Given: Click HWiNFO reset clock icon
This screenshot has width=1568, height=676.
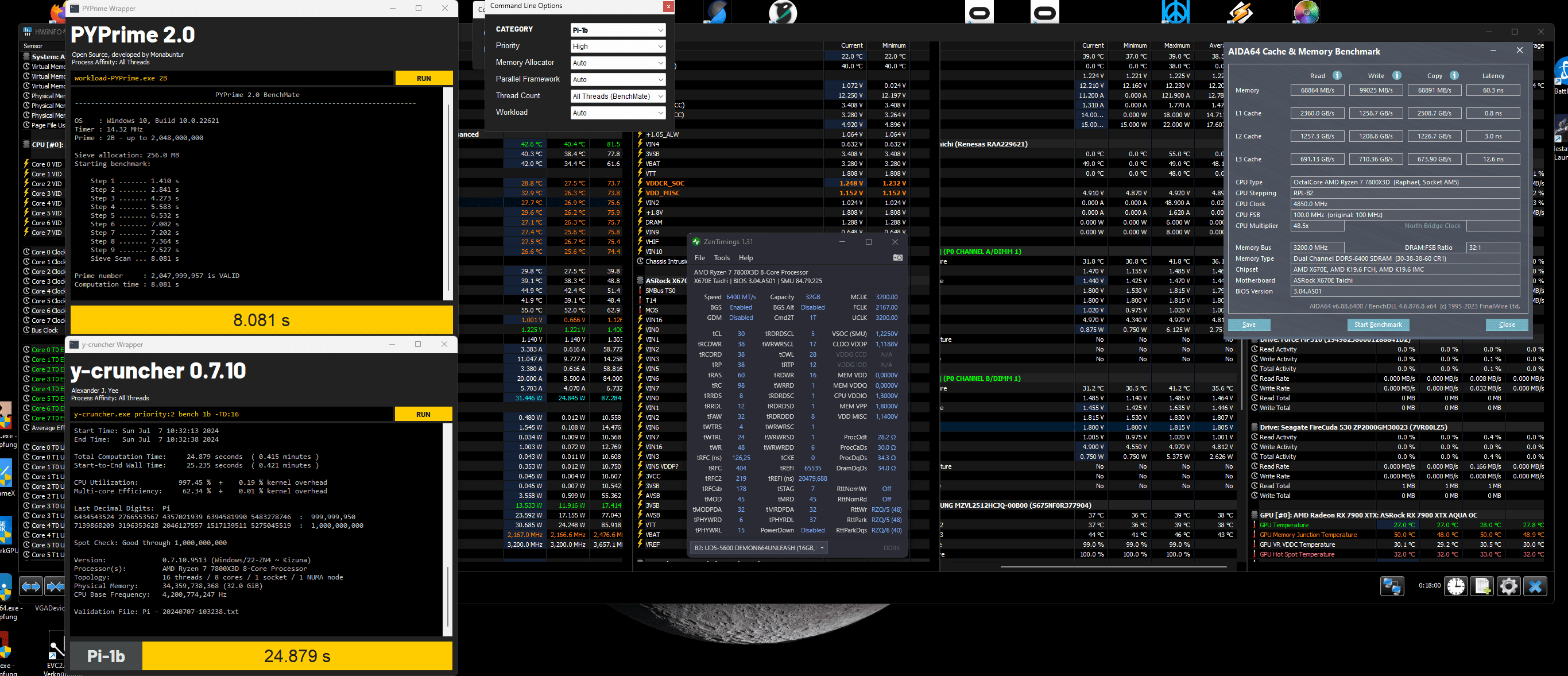Looking at the screenshot, I should click(x=1455, y=586).
